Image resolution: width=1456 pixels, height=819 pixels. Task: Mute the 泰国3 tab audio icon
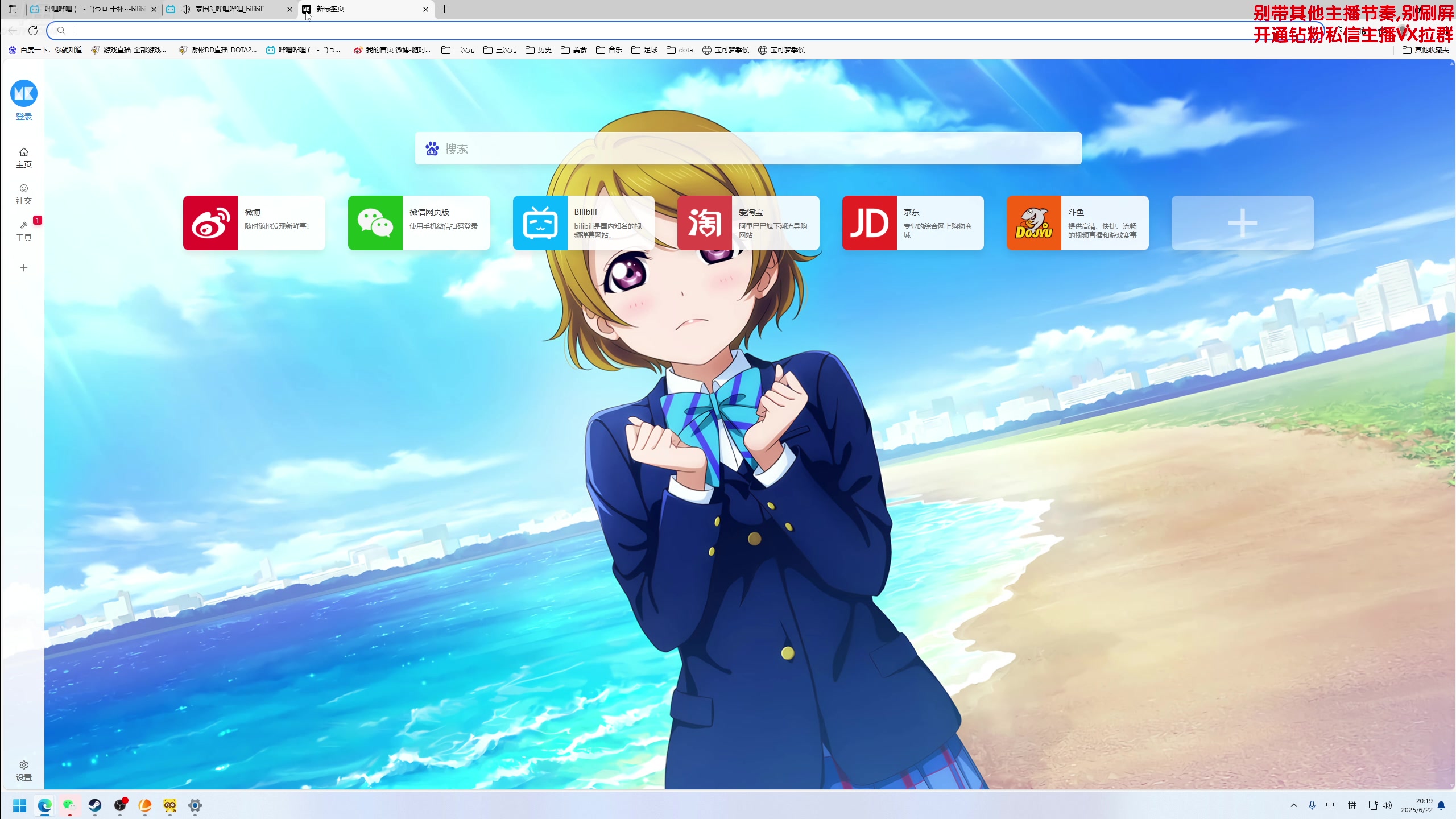(x=185, y=9)
